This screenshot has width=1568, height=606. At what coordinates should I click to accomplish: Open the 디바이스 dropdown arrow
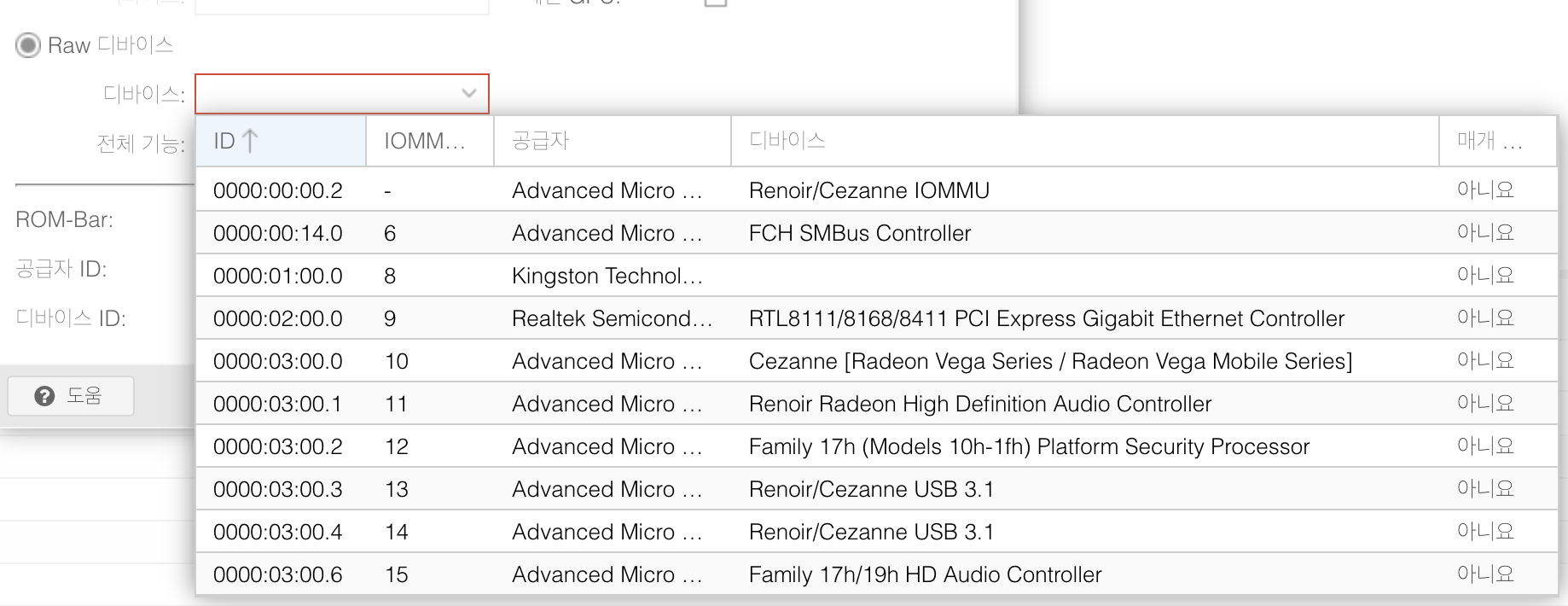(x=468, y=94)
